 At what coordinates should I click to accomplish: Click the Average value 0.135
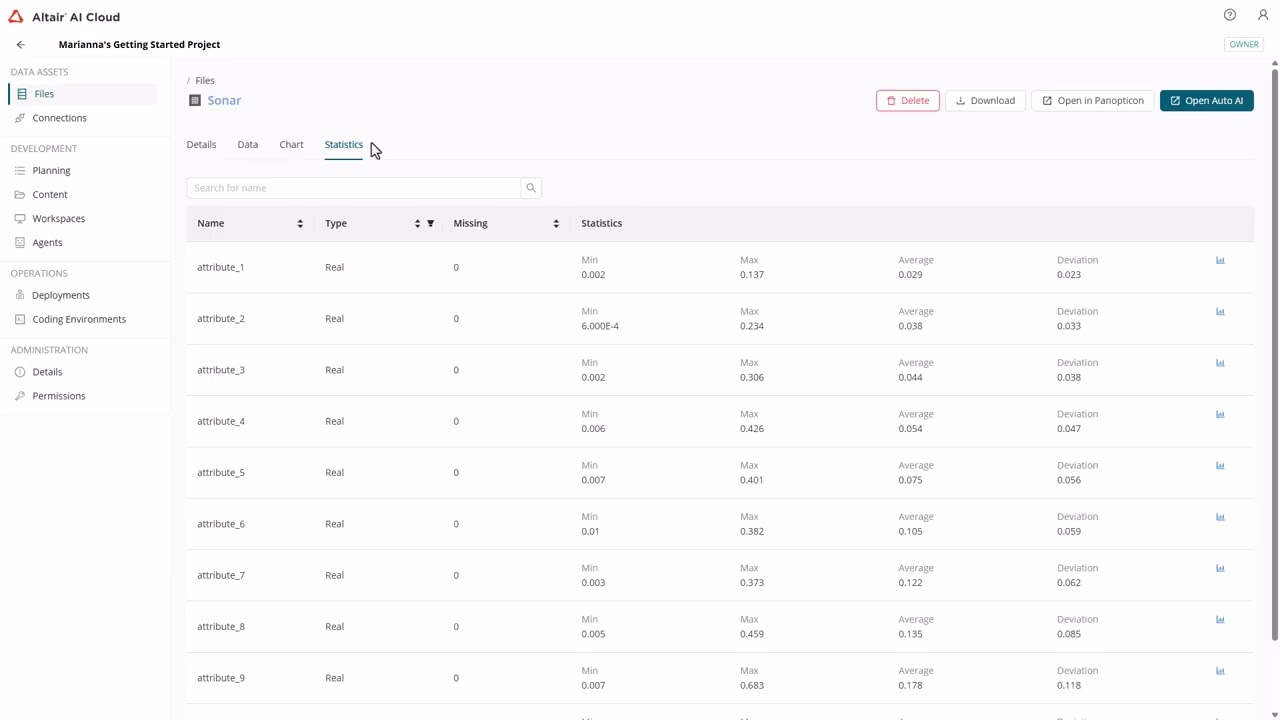(x=910, y=634)
